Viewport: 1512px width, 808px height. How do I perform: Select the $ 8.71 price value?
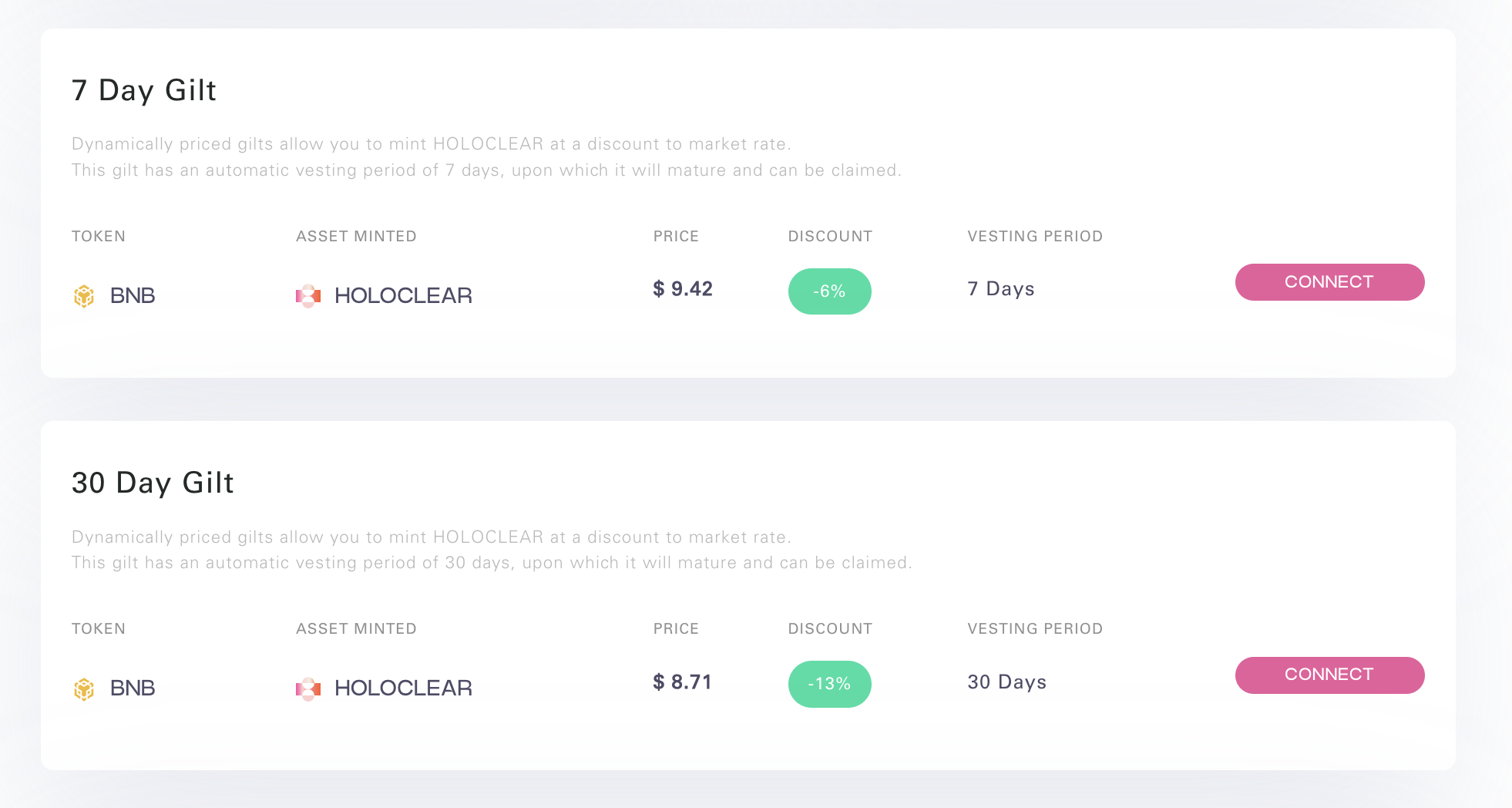pos(682,682)
